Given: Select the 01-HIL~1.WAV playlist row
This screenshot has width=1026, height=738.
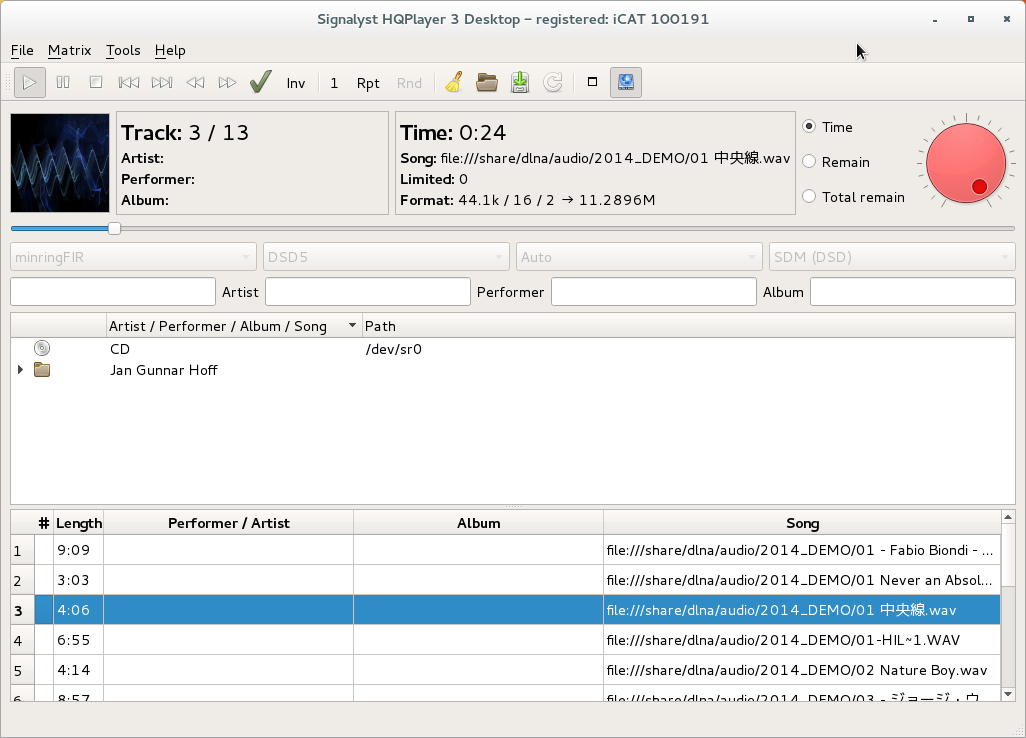Looking at the screenshot, I should click(x=505, y=640).
